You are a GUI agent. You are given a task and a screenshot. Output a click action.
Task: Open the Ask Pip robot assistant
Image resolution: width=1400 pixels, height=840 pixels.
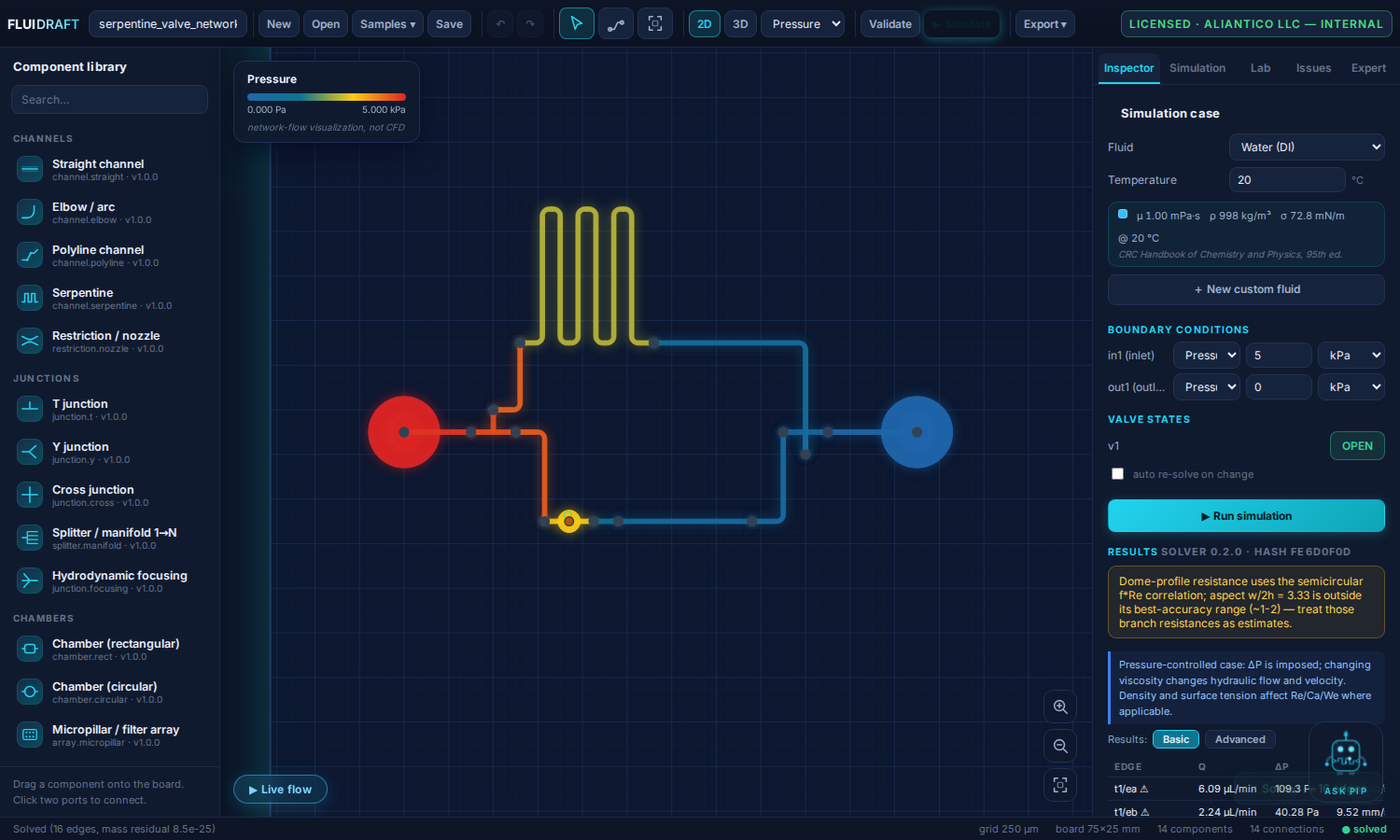click(1345, 761)
